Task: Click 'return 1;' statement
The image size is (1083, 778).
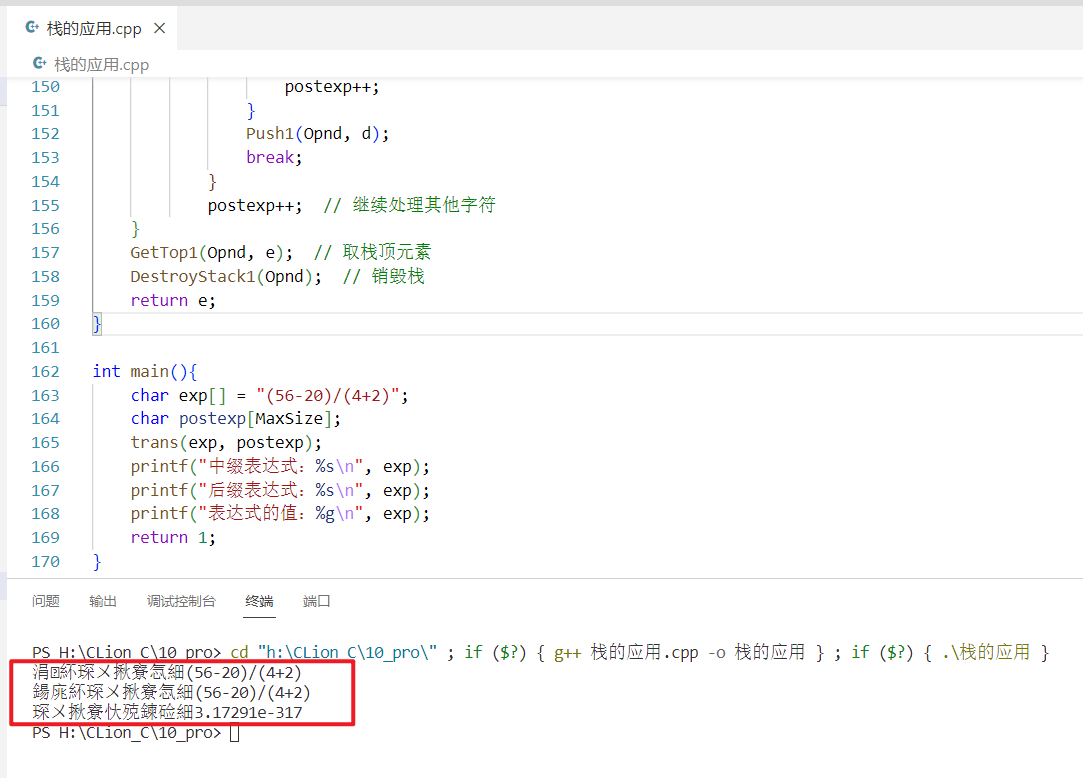Action: point(173,538)
